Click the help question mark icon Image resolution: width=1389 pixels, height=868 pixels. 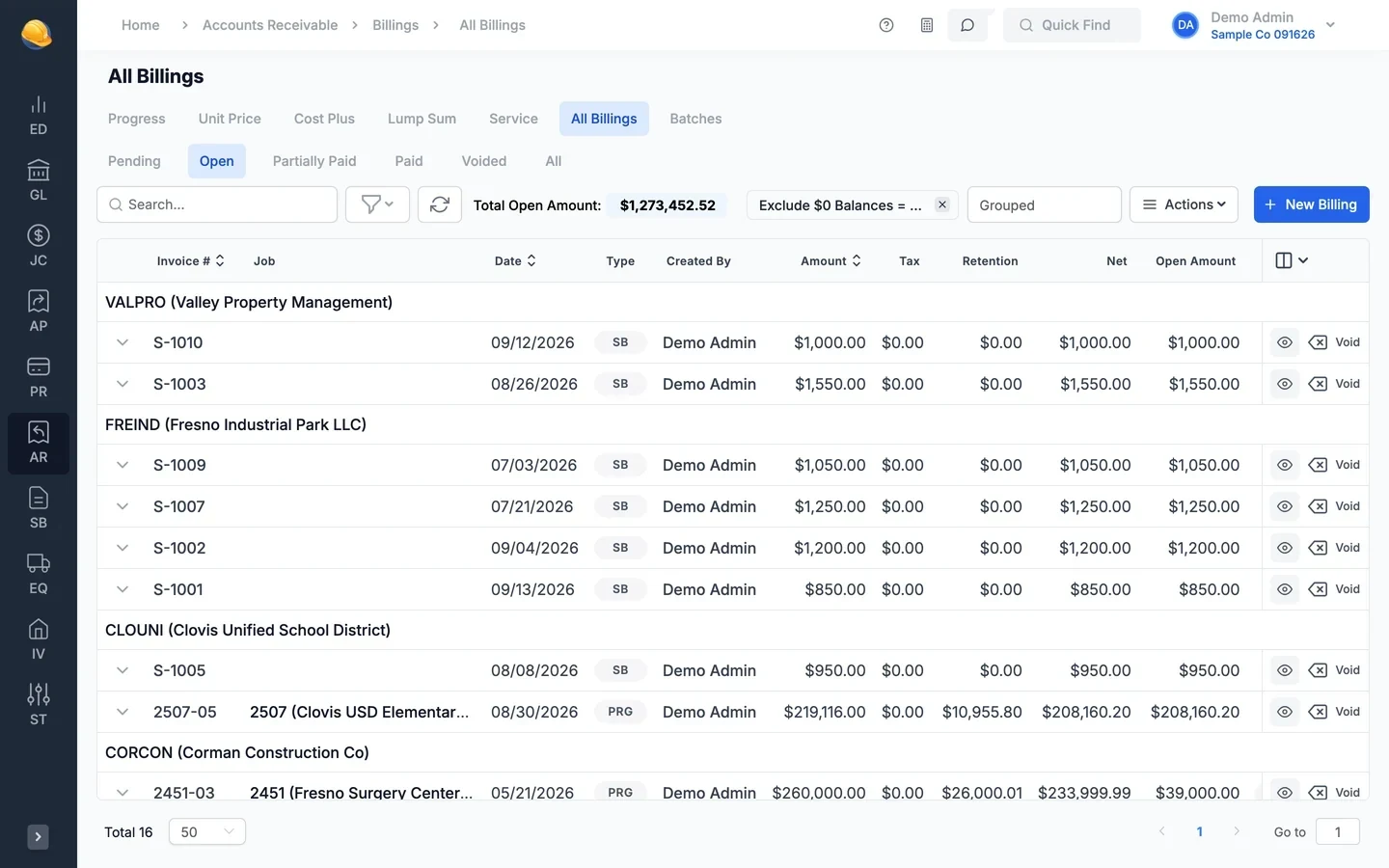click(x=886, y=25)
